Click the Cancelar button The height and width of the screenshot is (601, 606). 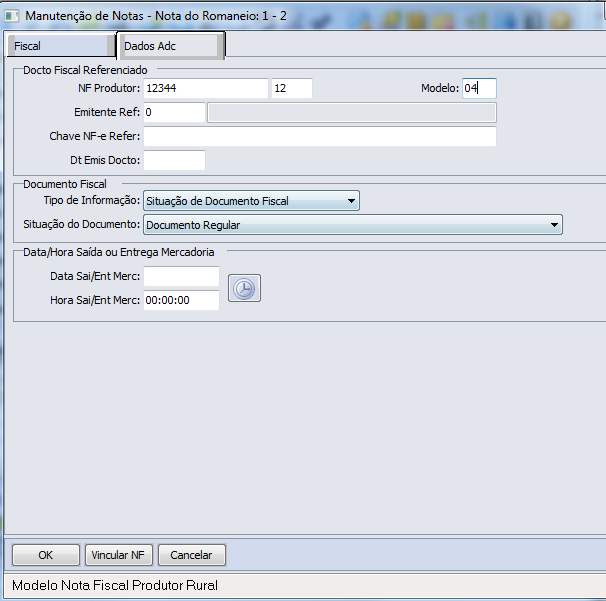(x=192, y=555)
